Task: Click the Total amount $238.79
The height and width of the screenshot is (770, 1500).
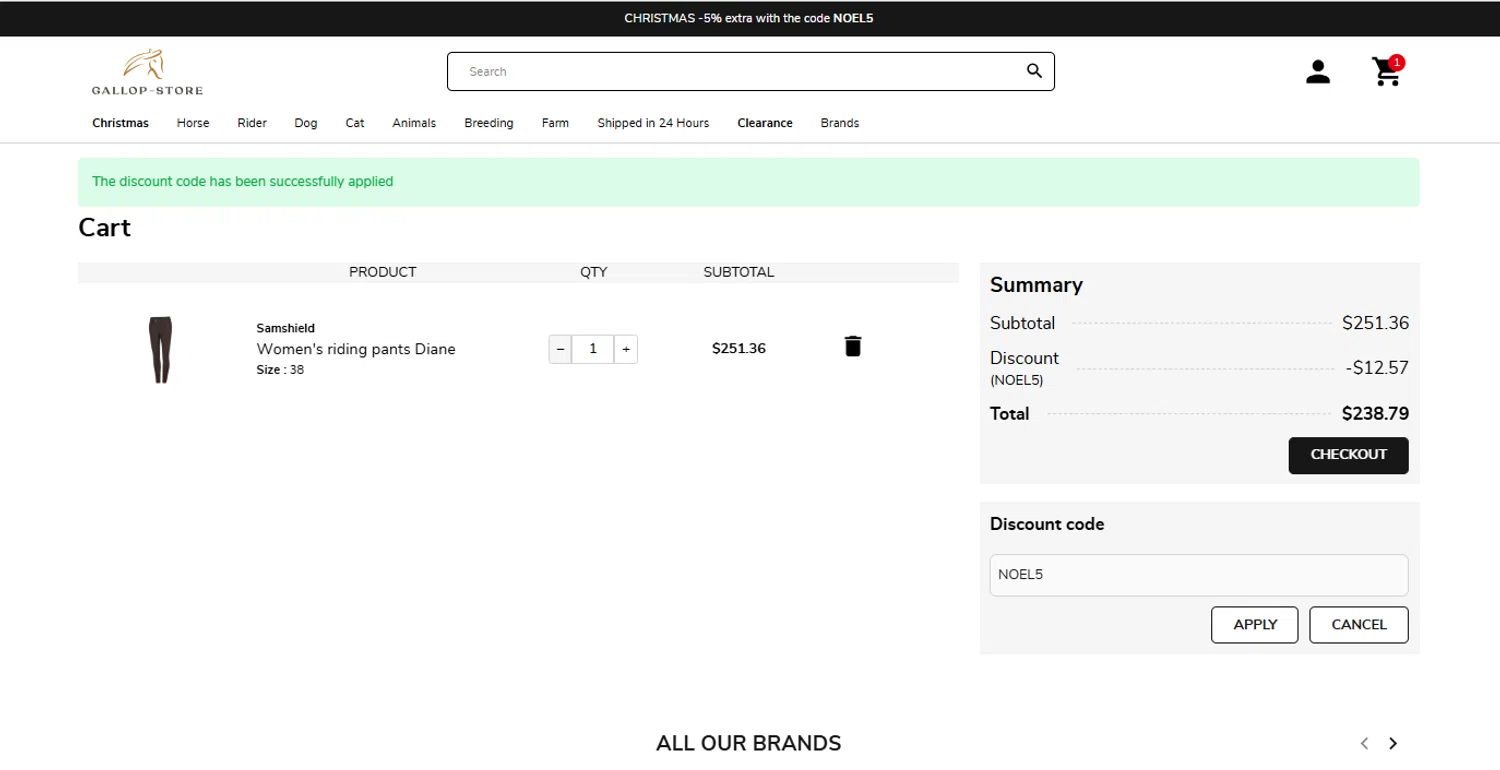Action: (1375, 414)
